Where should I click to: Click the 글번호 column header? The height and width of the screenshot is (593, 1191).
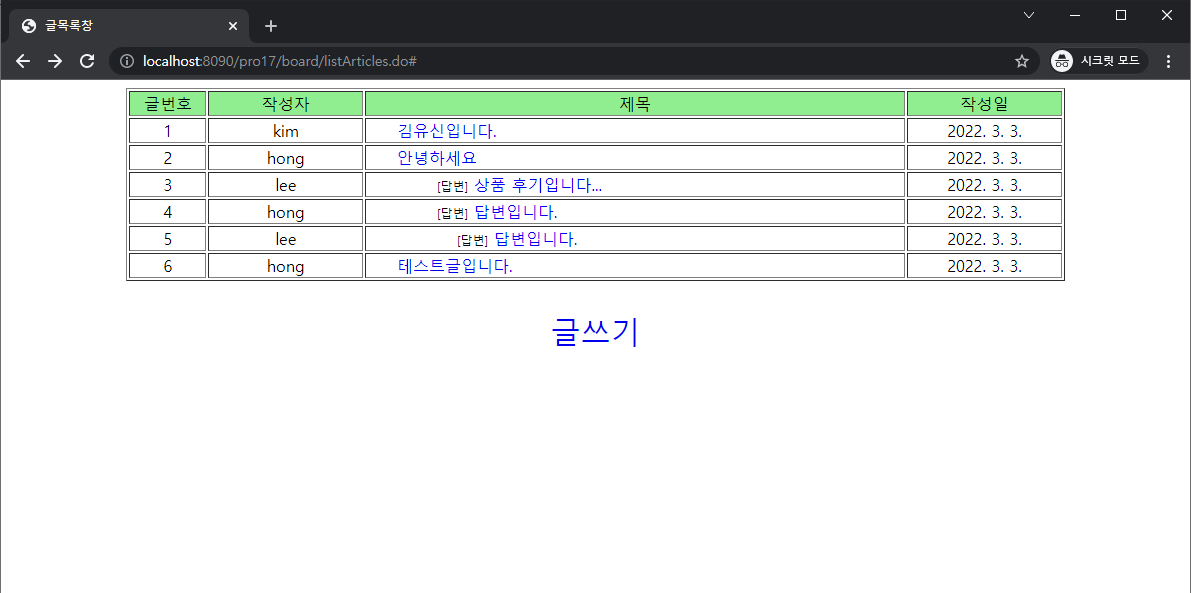click(167, 103)
